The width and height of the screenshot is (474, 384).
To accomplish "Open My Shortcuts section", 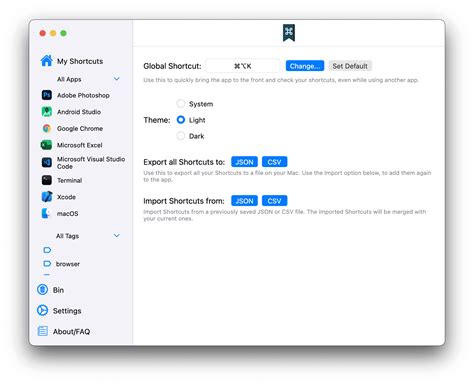I will click(x=80, y=61).
